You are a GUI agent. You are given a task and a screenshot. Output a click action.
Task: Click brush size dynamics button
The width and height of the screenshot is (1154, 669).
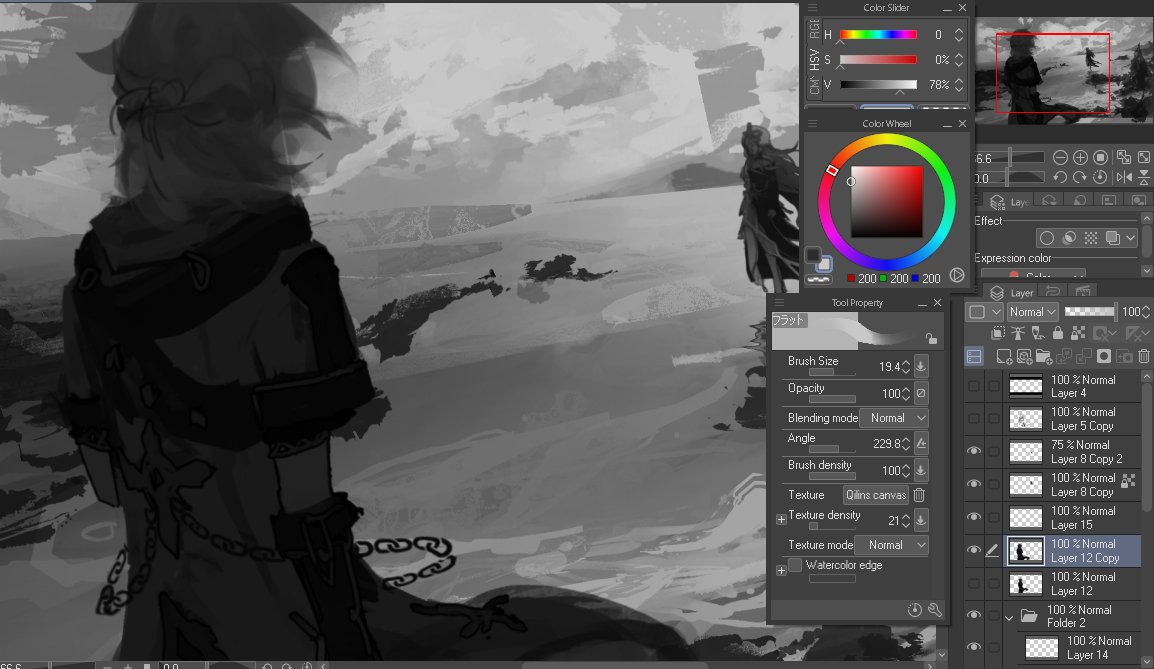[921, 366]
